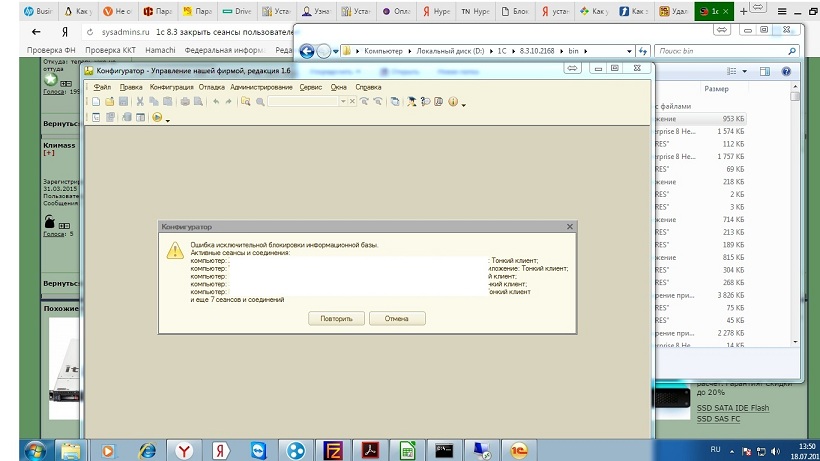Click the magnifier Find icon in Configurator
The height and width of the screenshot is (461, 820).
pos(260,102)
